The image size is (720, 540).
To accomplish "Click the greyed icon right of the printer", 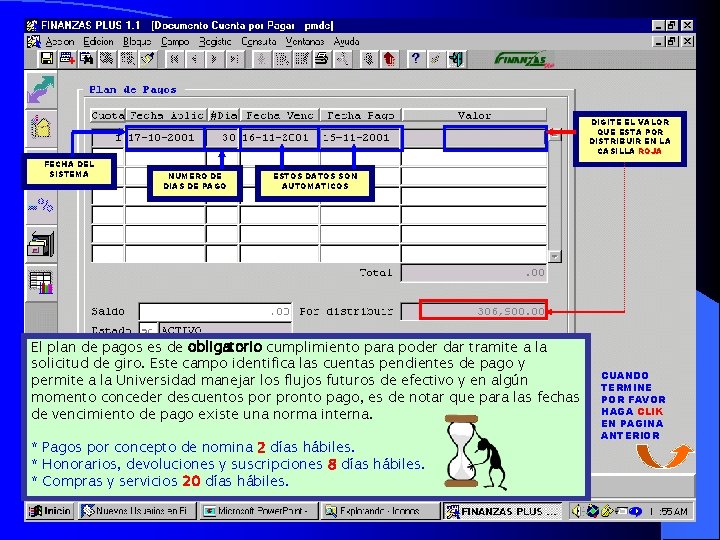I will 342,59.
